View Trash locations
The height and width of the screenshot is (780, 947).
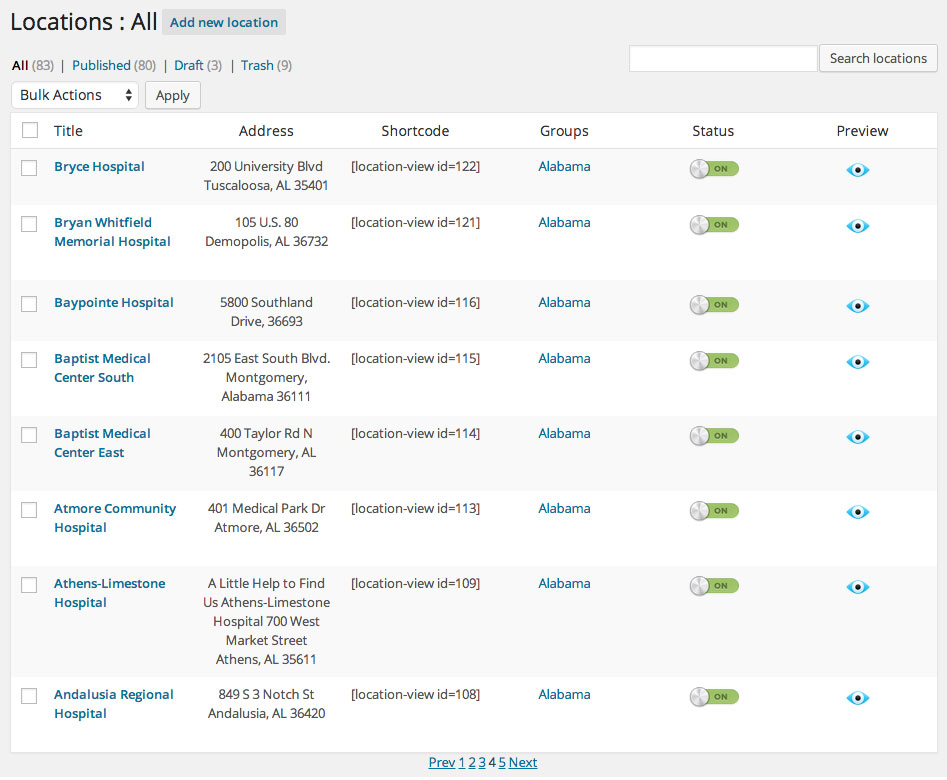(257, 65)
